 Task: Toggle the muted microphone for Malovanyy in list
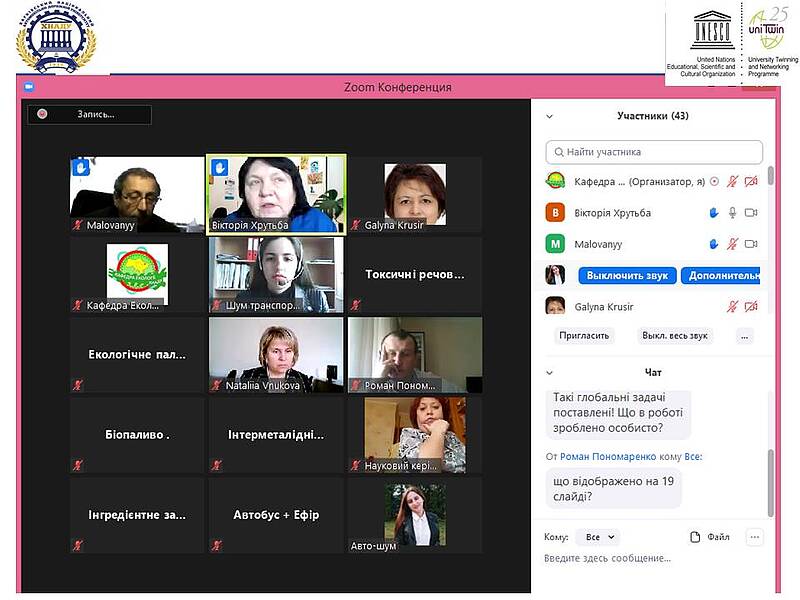click(x=732, y=244)
